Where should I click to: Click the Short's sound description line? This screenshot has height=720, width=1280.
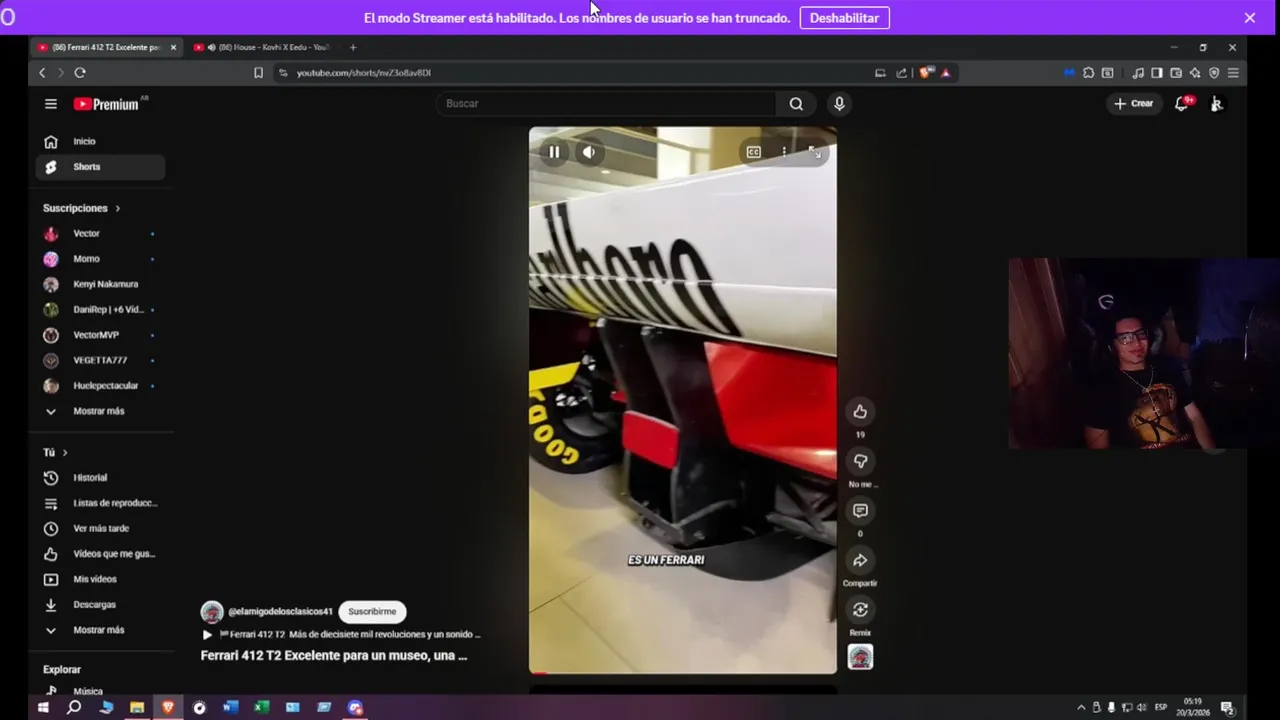[x=342, y=634]
